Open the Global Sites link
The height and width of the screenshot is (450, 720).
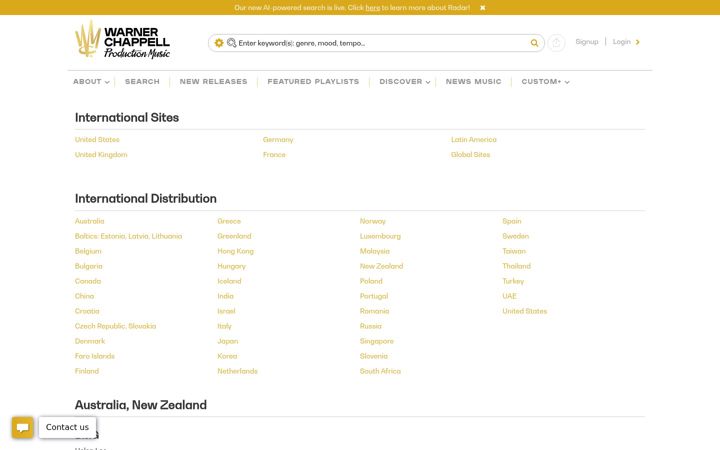tap(470, 155)
